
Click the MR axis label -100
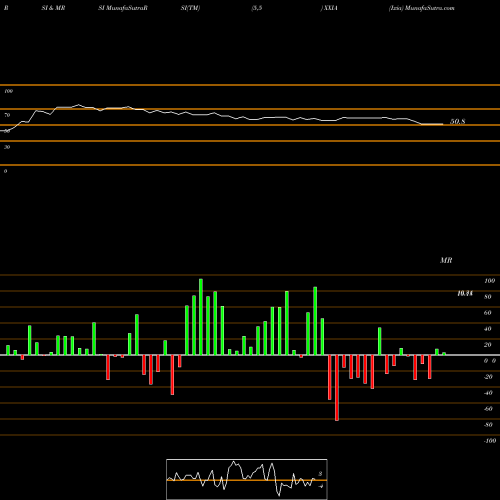(x=489, y=441)
